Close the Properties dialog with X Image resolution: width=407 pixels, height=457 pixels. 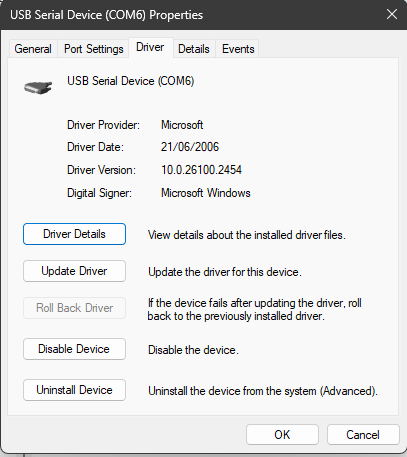pyautogui.click(x=392, y=14)
